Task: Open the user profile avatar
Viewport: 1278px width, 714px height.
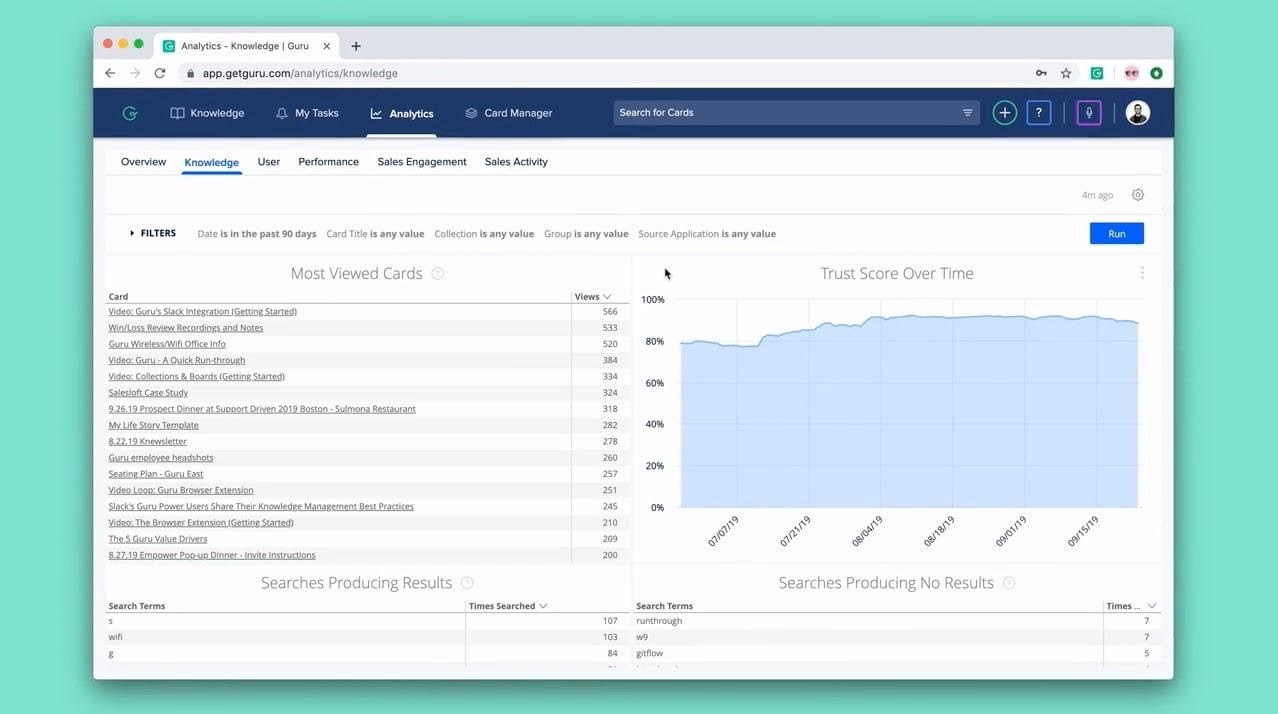Action: pos(1137,113)
